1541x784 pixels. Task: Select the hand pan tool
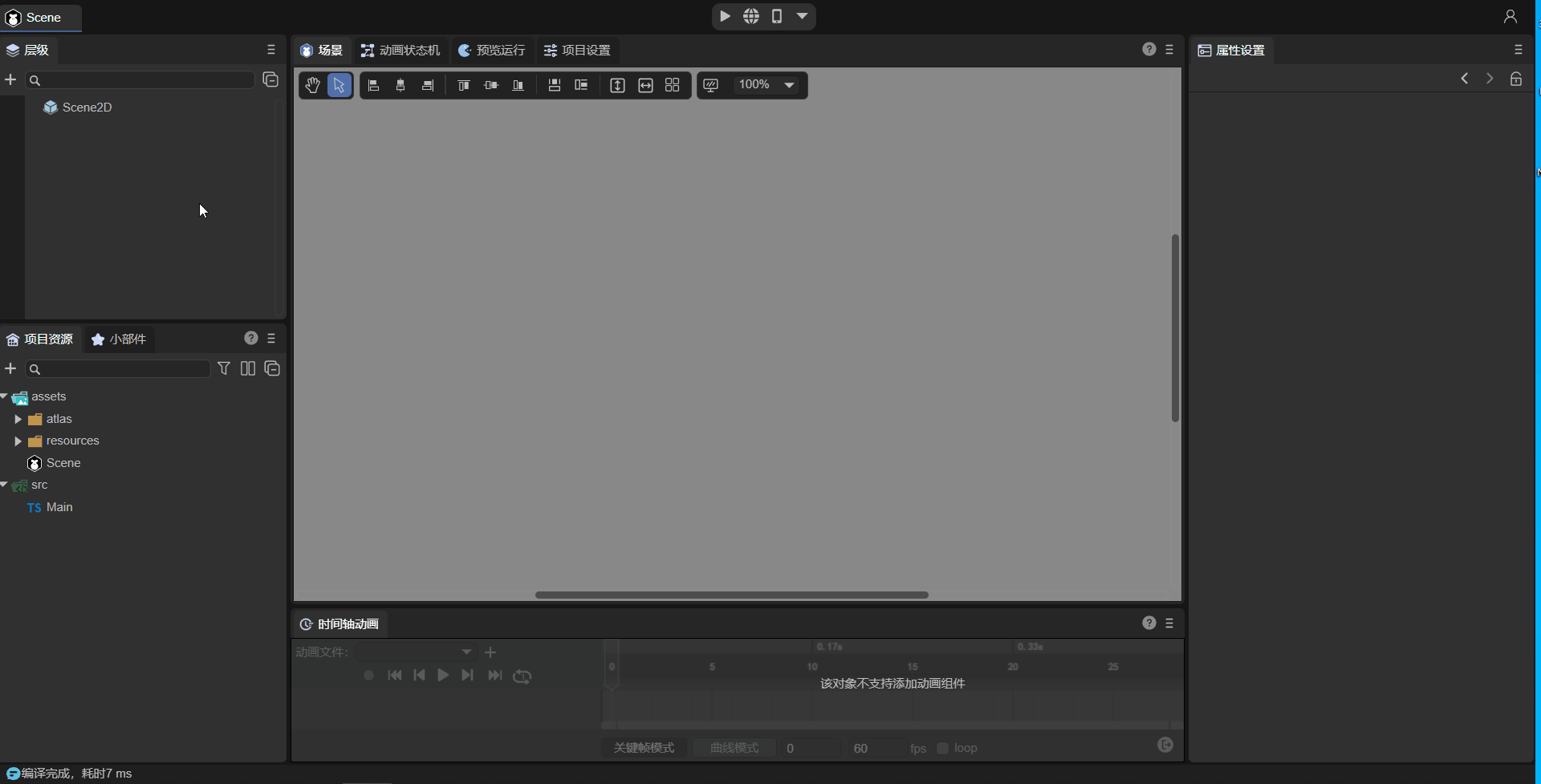312,85
